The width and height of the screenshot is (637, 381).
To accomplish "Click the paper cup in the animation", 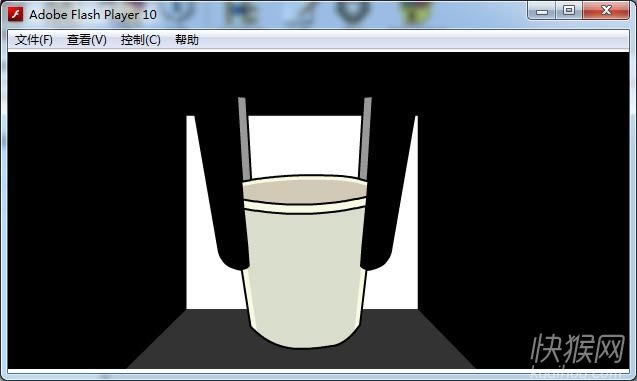I will (305, 261).
